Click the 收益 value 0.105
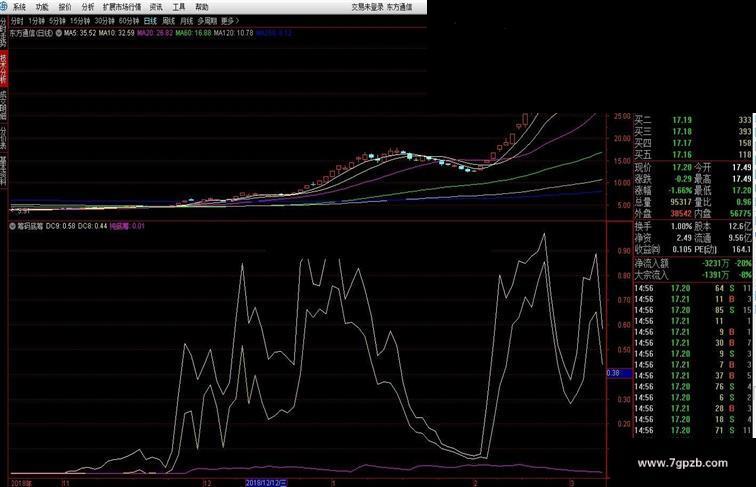Image resolution: width=756 pixels, height=487 pixels. (x=682, y=249)
